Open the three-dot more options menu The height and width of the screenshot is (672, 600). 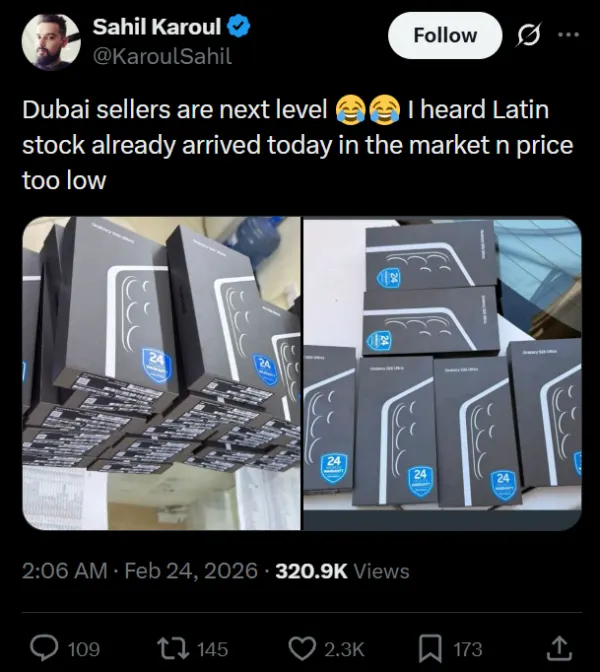(x=567, y=35)
